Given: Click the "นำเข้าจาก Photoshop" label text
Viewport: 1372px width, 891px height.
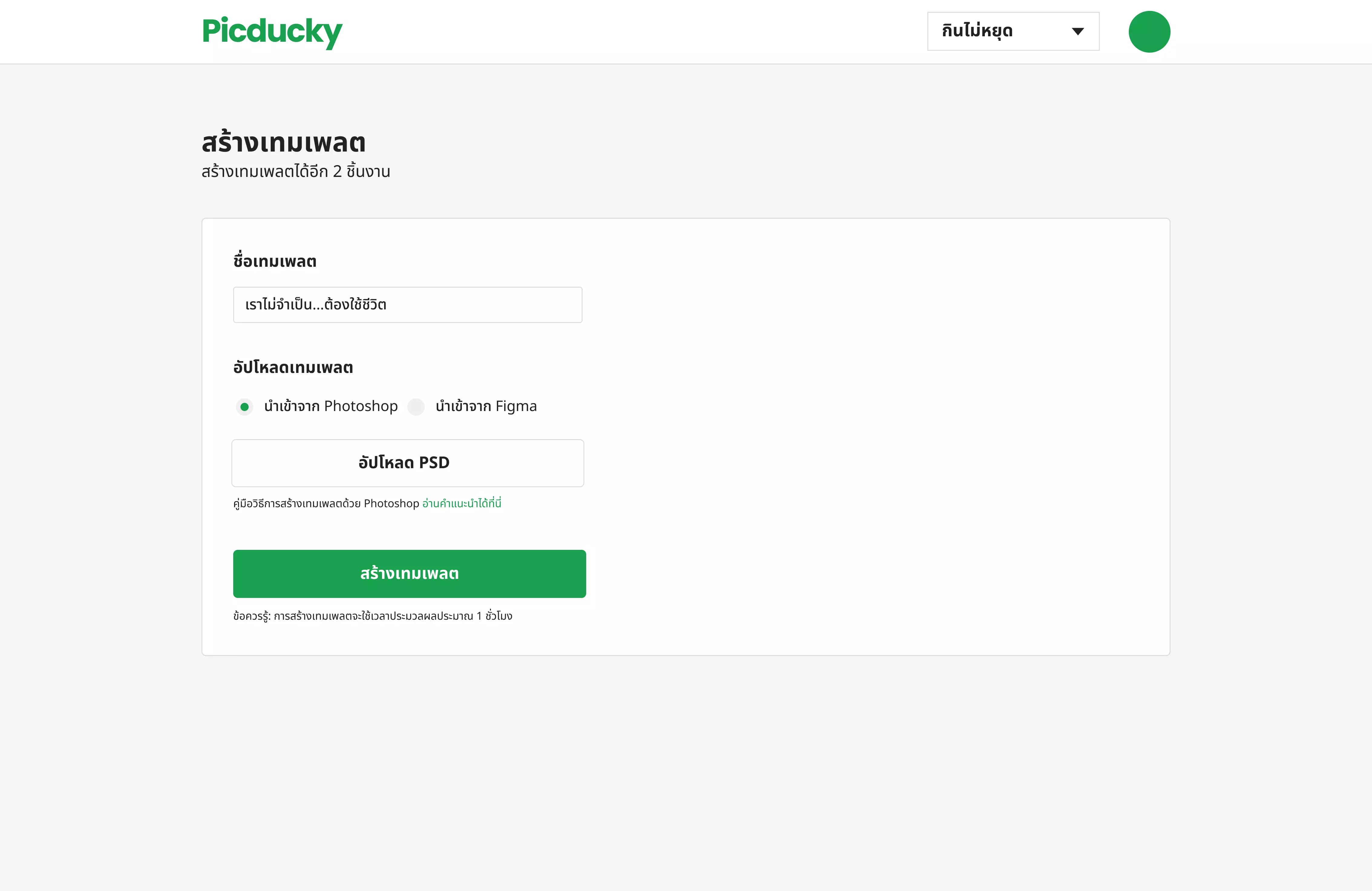Looking at the screenshot, I should [x=331, y=406].
